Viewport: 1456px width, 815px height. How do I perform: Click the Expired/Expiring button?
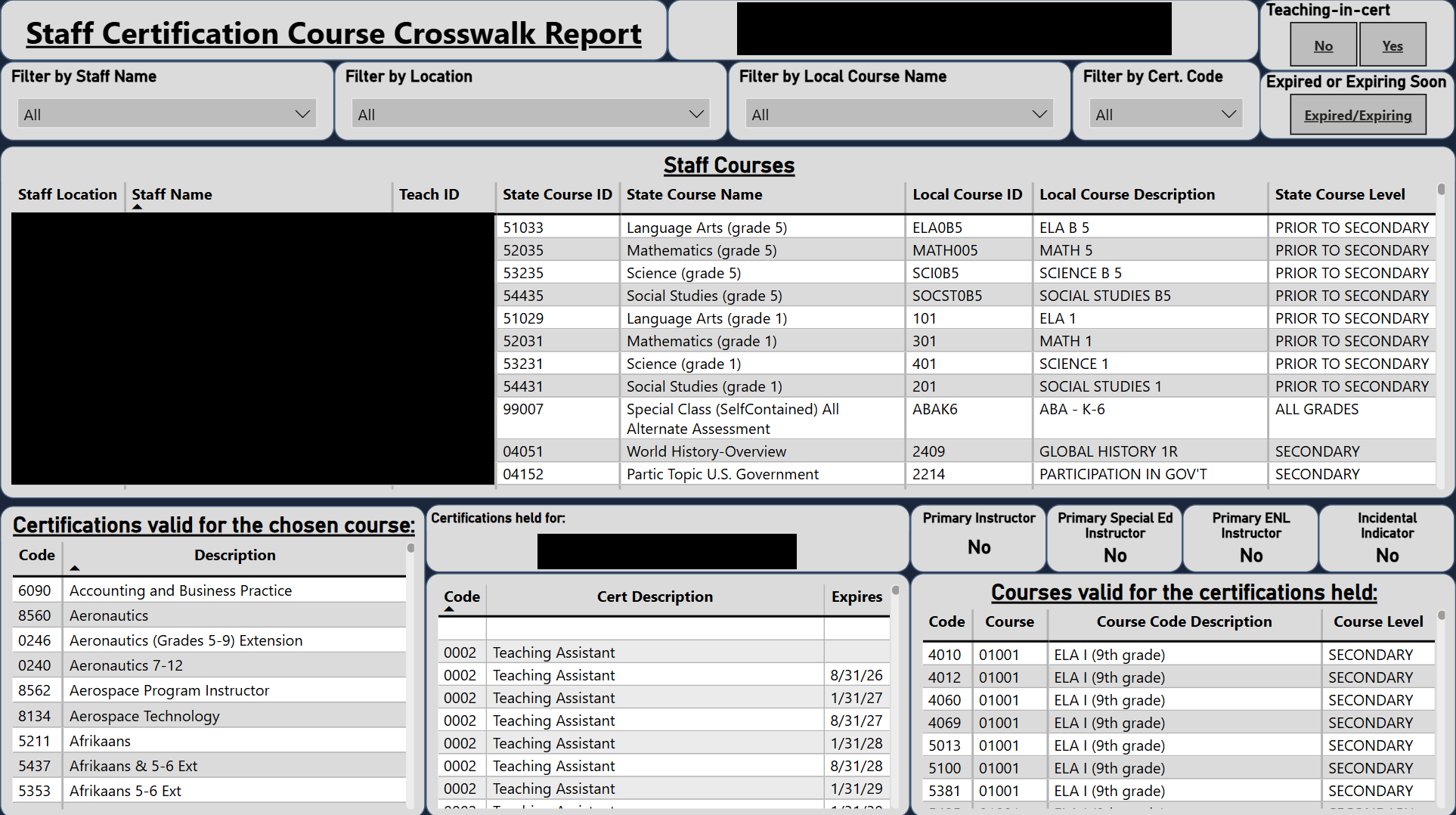(x=1358, y=116)
